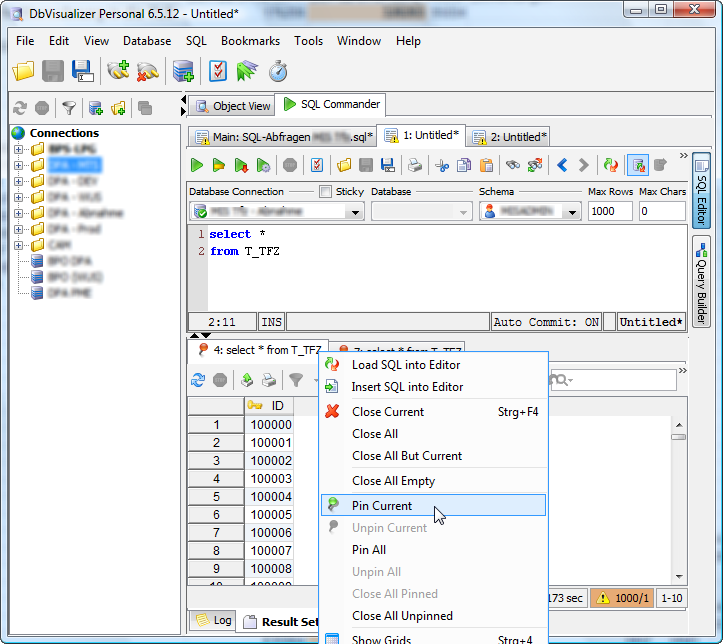Click the Find binoculars icon
The image size is (723, 644).
(513, 165)
